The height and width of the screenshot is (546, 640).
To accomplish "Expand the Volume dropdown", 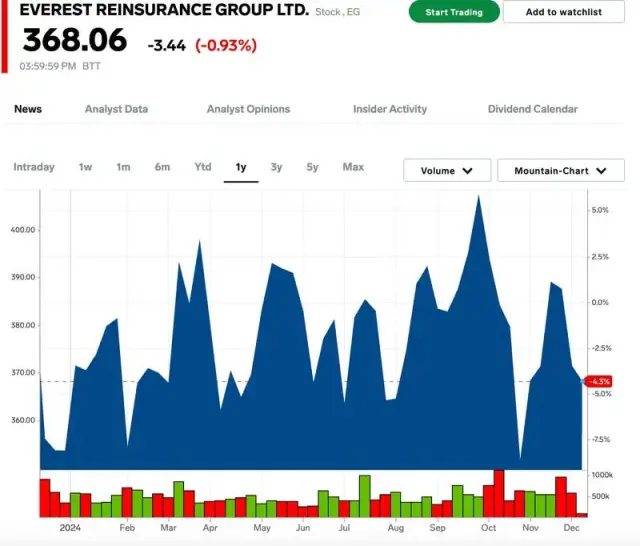I will [446, 171].
